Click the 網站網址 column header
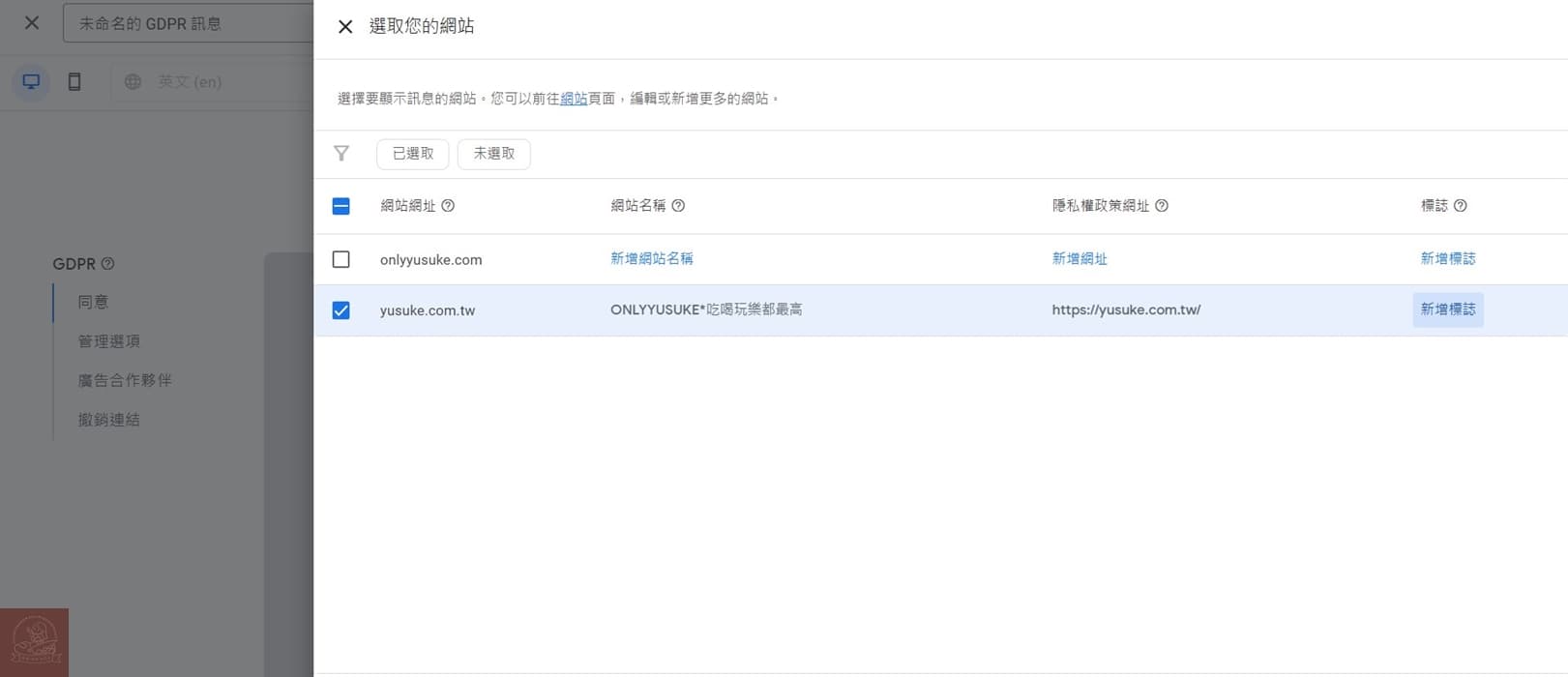The image size is (1568, 677). pos(408,206)
